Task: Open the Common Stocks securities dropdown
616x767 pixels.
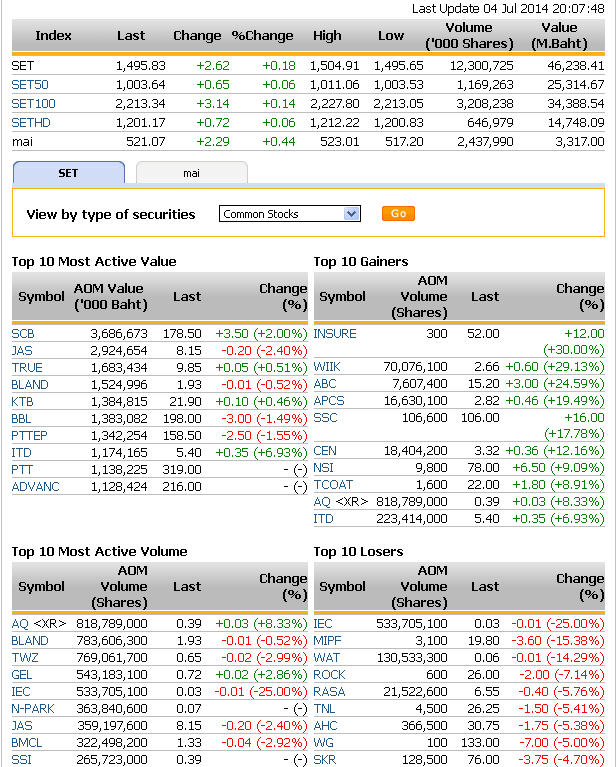Action: [290, 214]
